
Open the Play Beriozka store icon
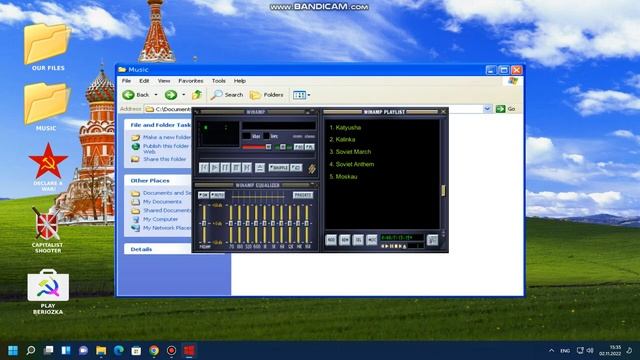coord(48,291)
